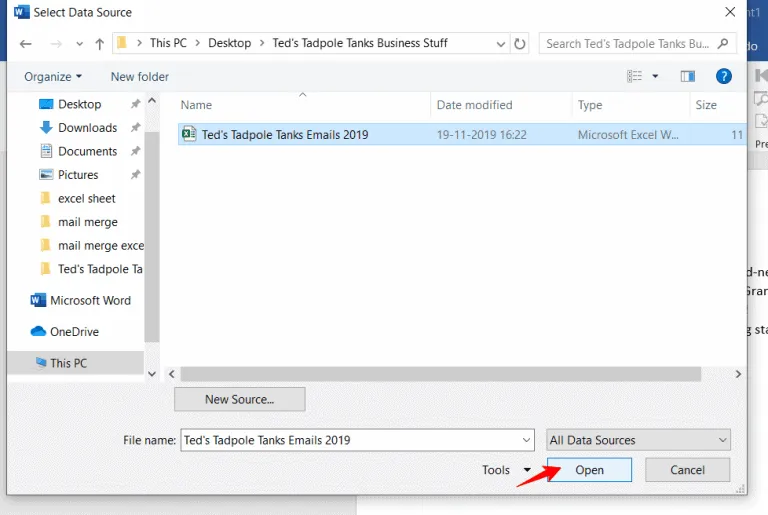Click the search magnifier icon

[x=722, y=44]
